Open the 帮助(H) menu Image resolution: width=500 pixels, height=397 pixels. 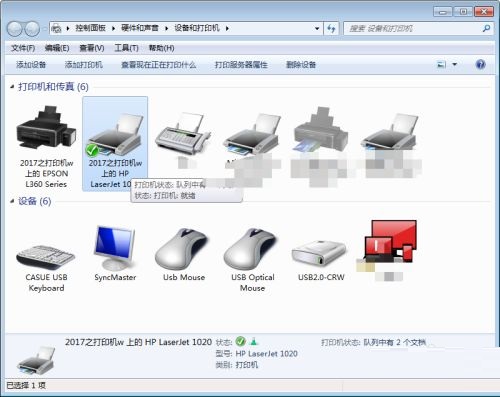pos(161,48)
